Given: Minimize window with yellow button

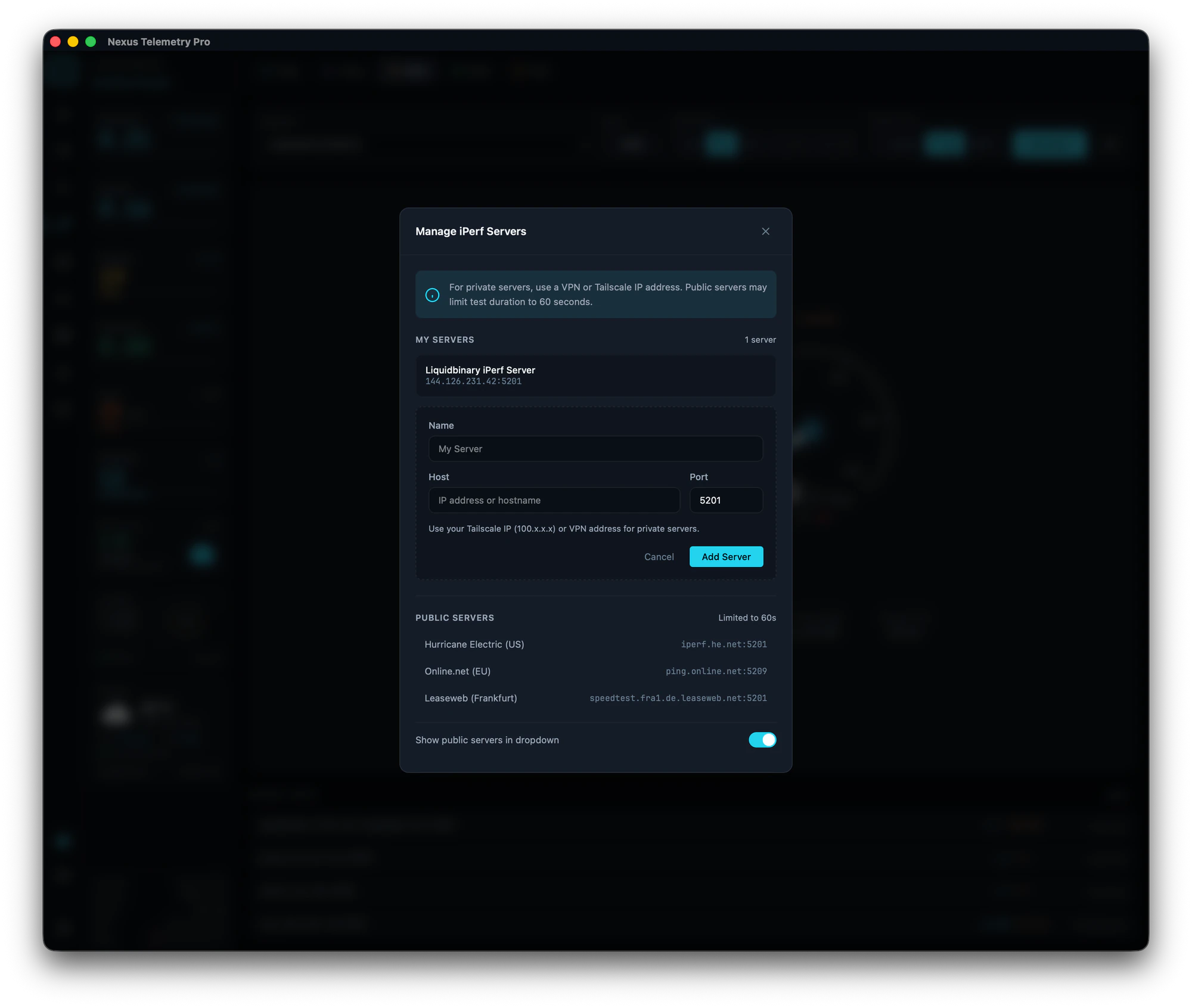Looking at the screenshot, I should tap(73, 42).
